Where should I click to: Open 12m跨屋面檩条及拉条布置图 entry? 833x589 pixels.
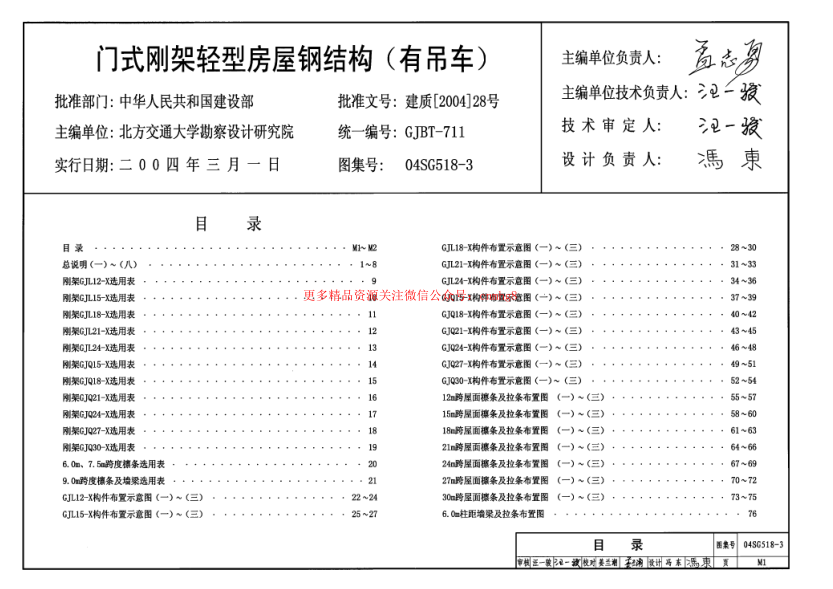pyautogui.click(x=497, y=399)
